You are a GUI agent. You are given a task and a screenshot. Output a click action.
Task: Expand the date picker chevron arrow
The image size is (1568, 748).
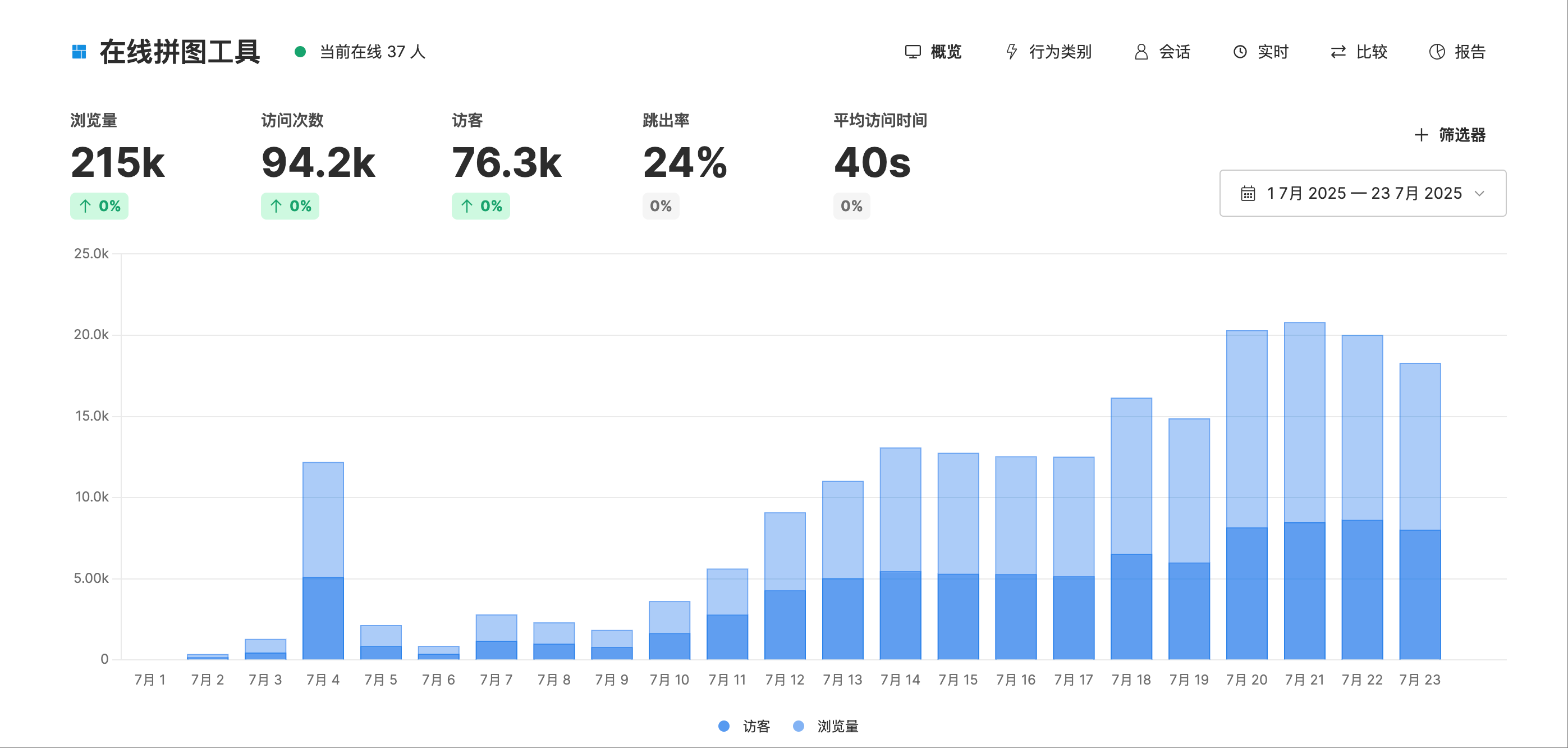[1479, 193]
